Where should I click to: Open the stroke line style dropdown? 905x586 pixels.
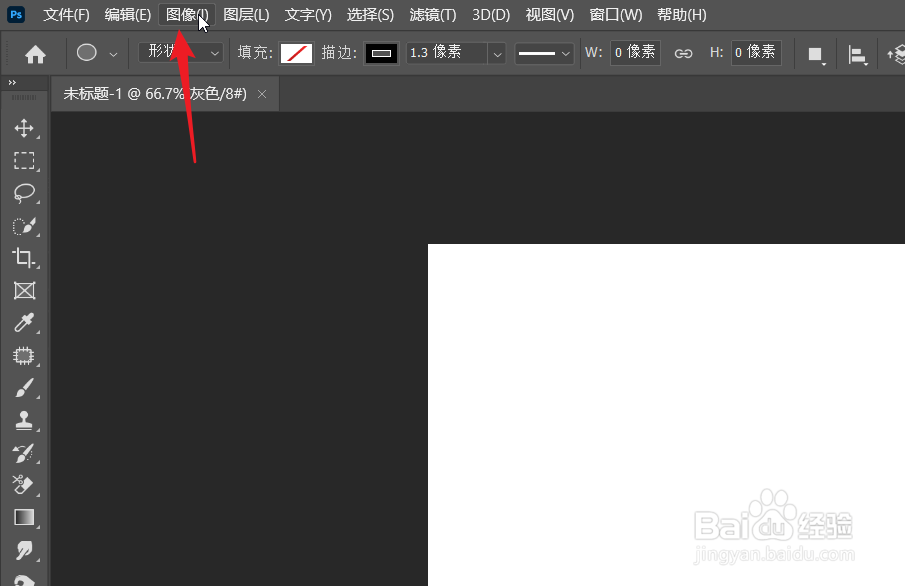tap(544, 53)
